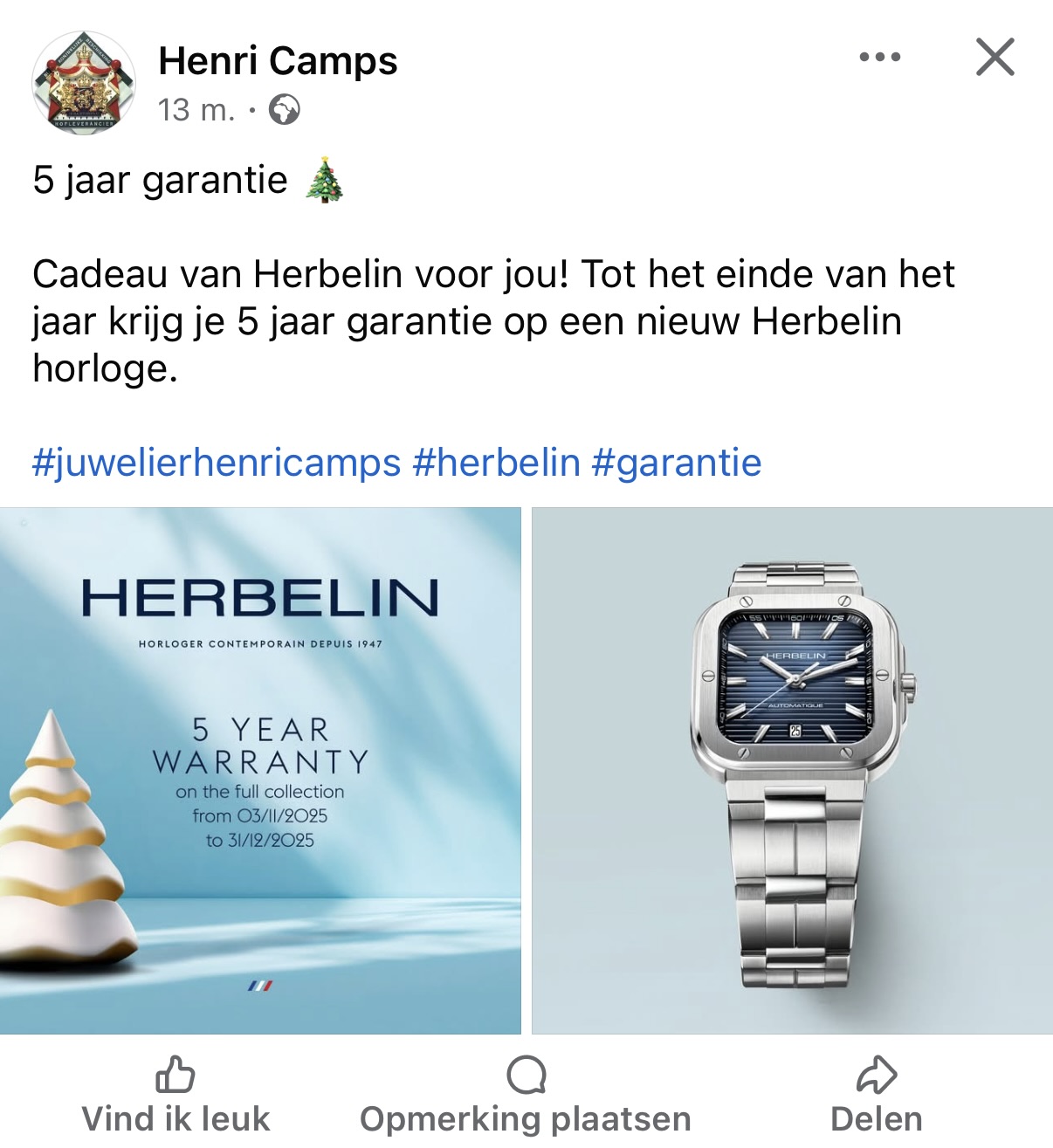Tap the speech bubble comment icon
The height and width of the screenshot is (1148, 1053).
pos(526,1075)
